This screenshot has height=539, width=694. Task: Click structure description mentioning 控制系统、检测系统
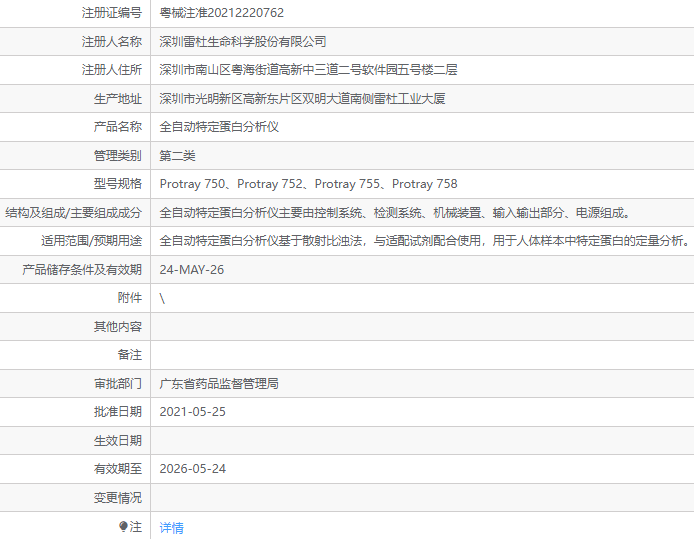(395, 213)
